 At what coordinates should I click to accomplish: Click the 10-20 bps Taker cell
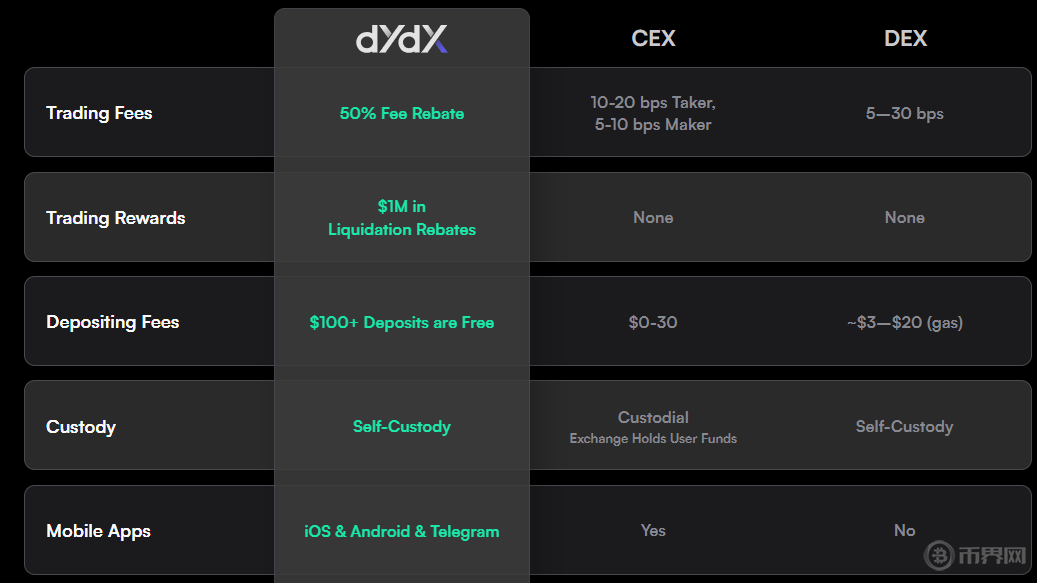[x=653, y=103]
